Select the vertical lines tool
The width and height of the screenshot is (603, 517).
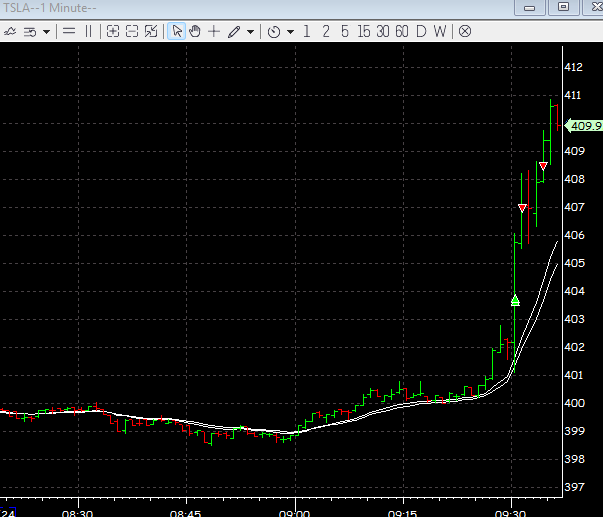coord(88,31)
